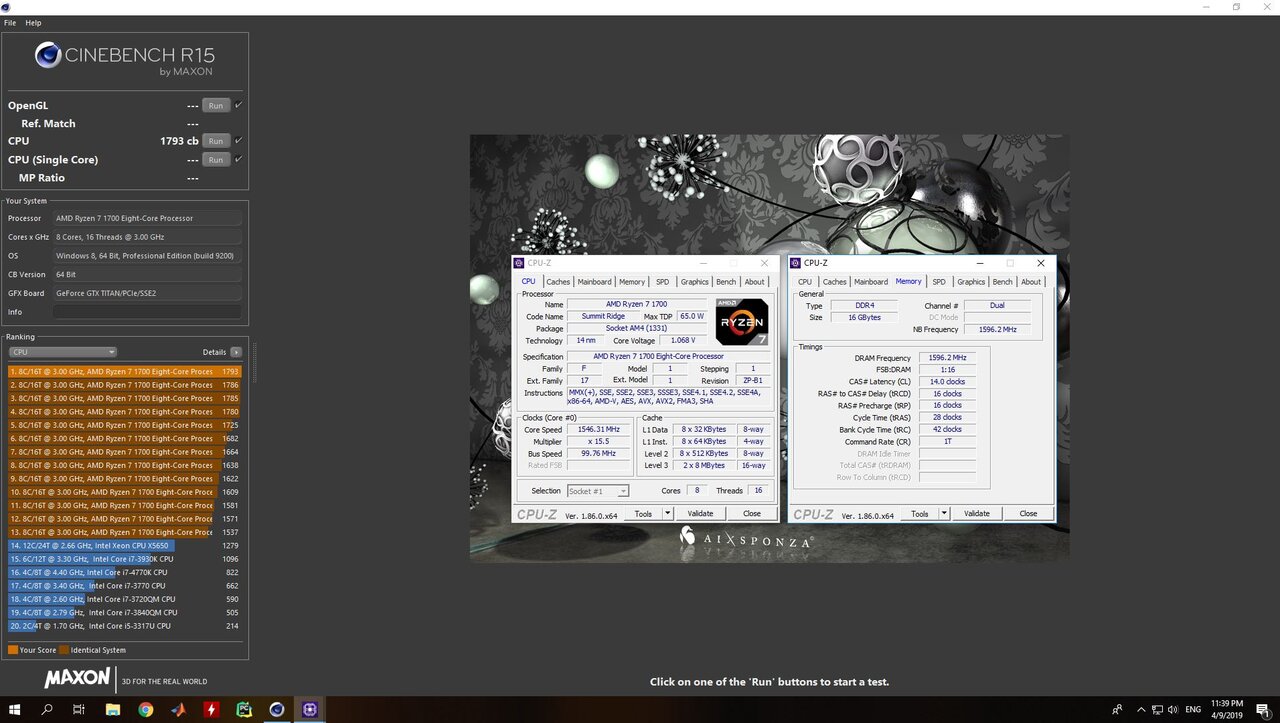This screenshot has height=723, width=1280.
Task: Switch to Memory tab in left CPU-Z window
Action: [x=632, y=282]
